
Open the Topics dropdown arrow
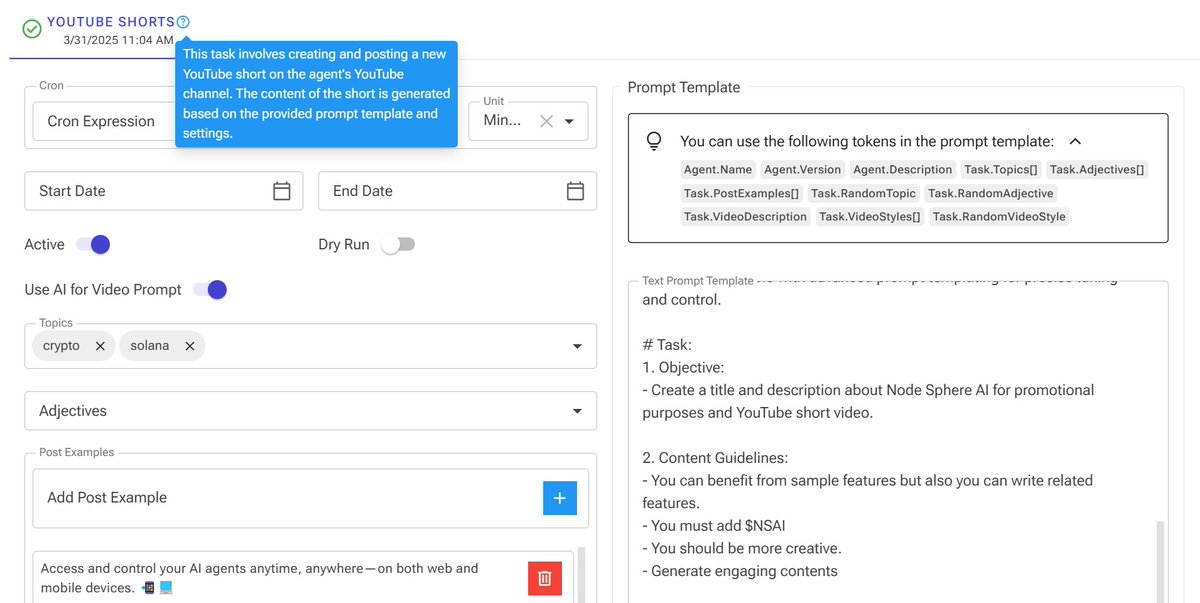tap(577, 346)
